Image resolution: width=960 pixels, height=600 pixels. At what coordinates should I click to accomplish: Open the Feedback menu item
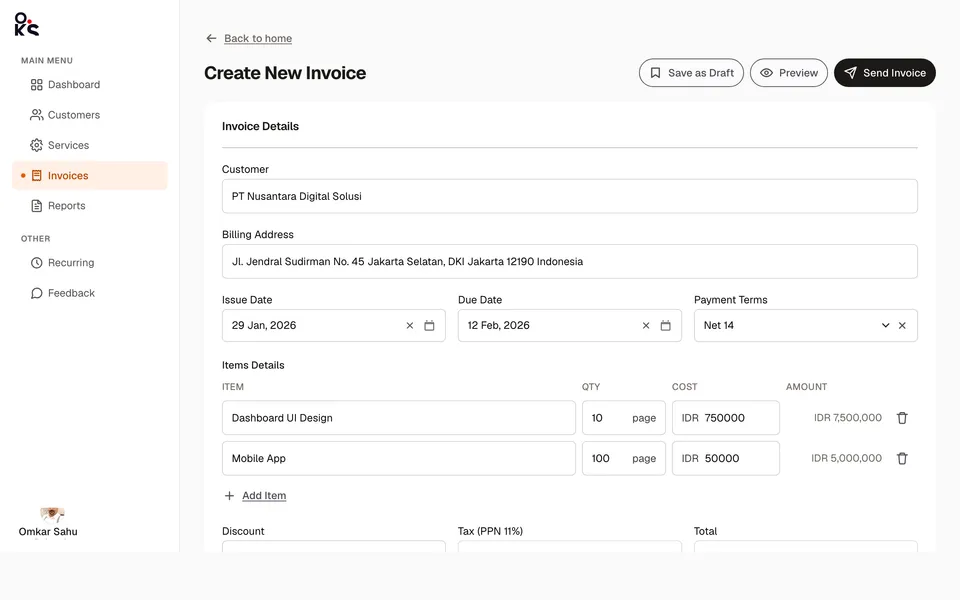coord(89,293)
